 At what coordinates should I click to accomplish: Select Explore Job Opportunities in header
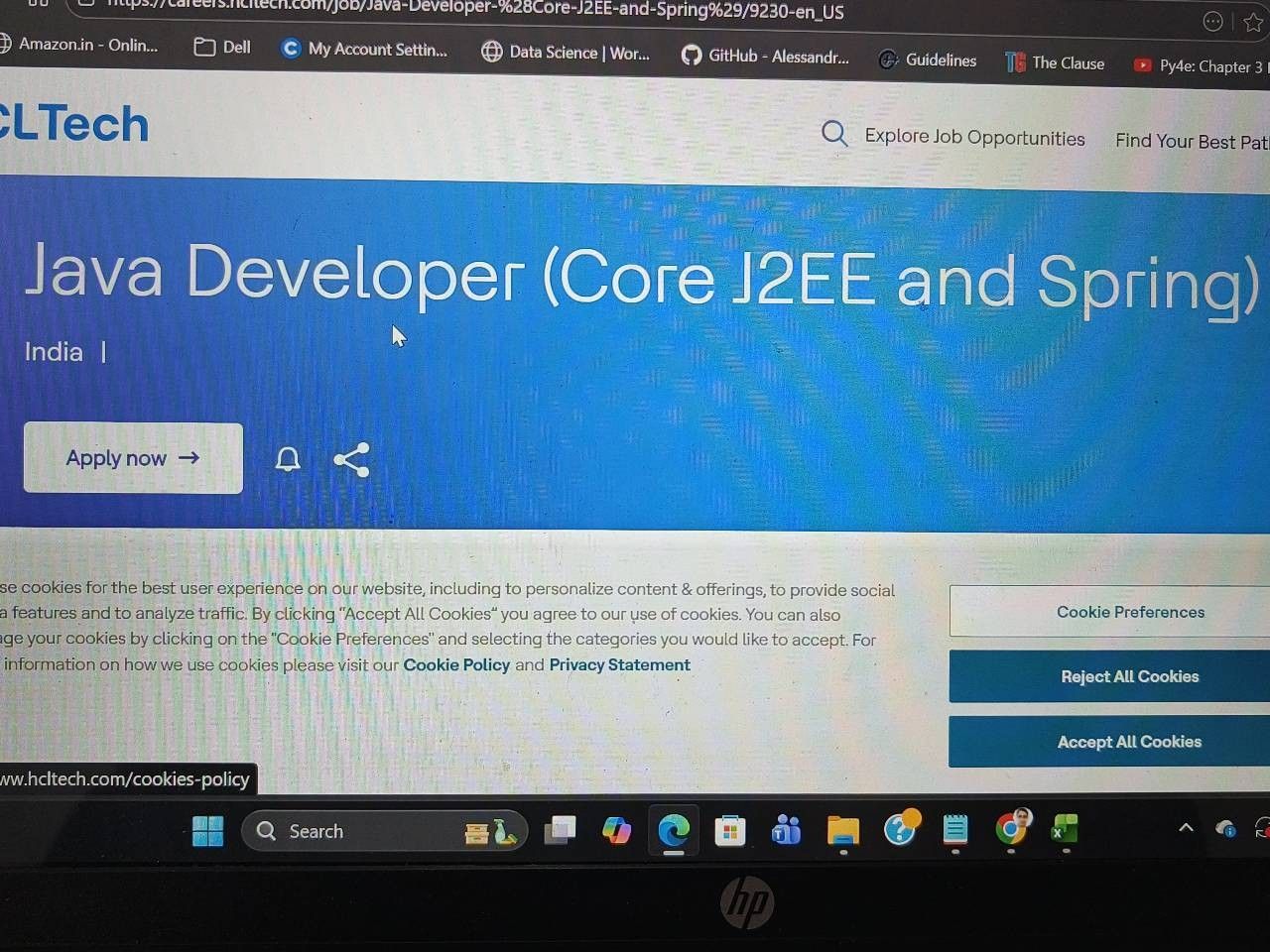[x=974, y=138]
